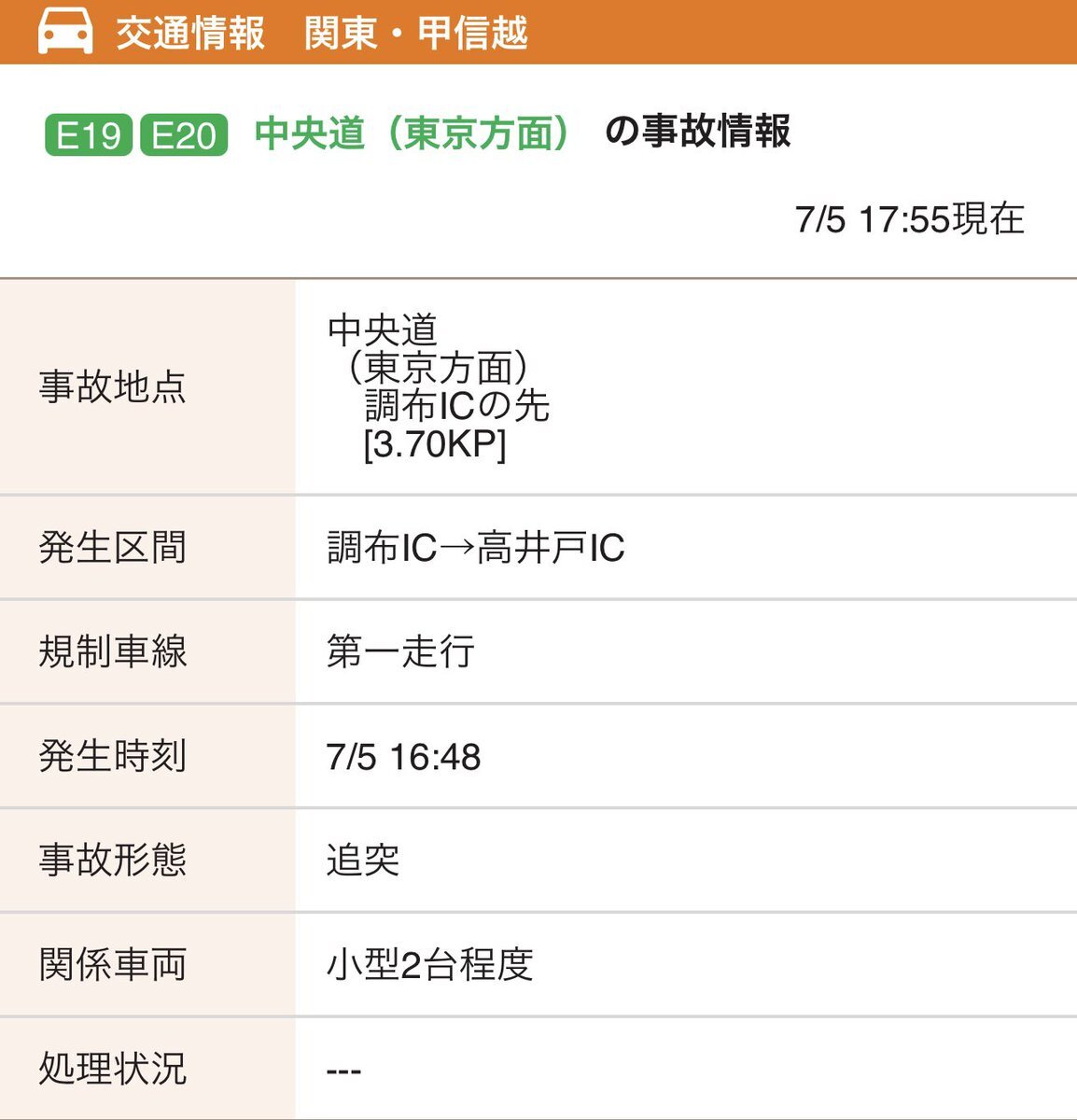The height and width of the screenshot is (1120, 1077).
Task: Select the 規制車線 row label
Action: click(x=113, y=651)
